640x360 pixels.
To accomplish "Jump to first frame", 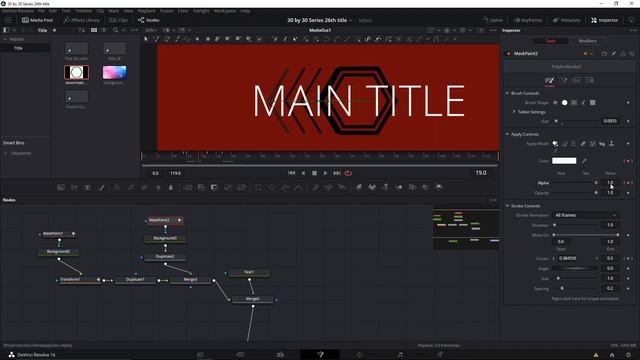I will coord(291,173).
